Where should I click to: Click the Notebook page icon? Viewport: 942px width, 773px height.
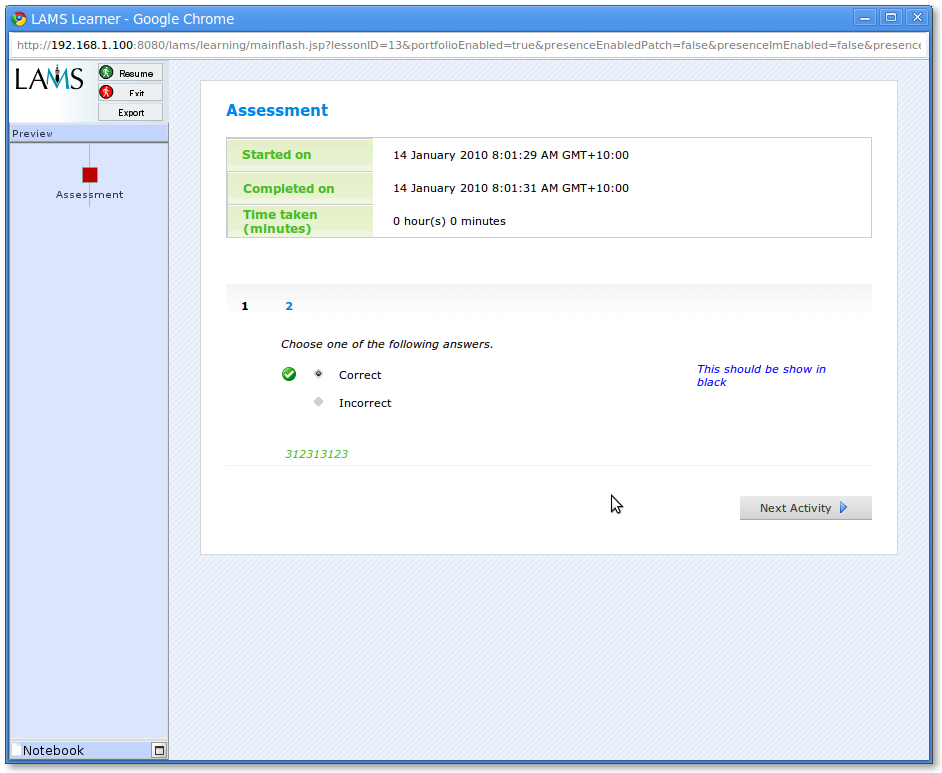coord(16,750)
